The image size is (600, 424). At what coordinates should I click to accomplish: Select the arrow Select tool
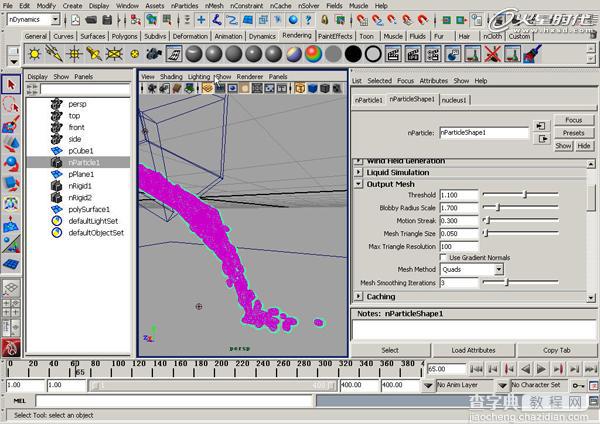tap(11, 84)
